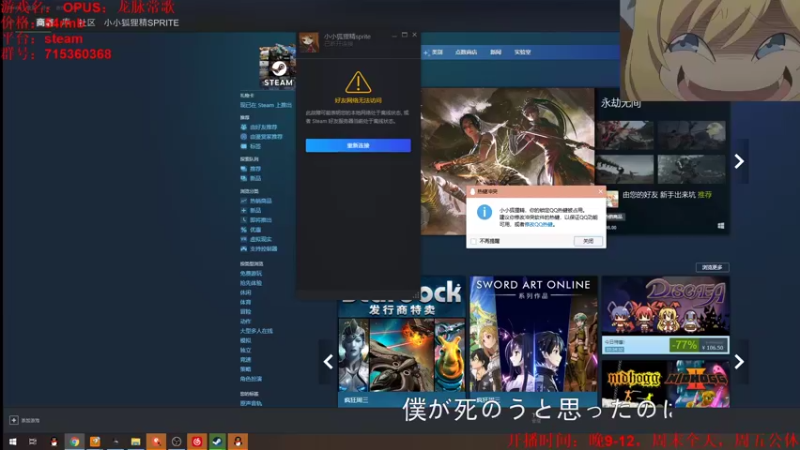Click the blue reconnect button in friends window
This screenshot has height=450, width=800.
[358, 145]
